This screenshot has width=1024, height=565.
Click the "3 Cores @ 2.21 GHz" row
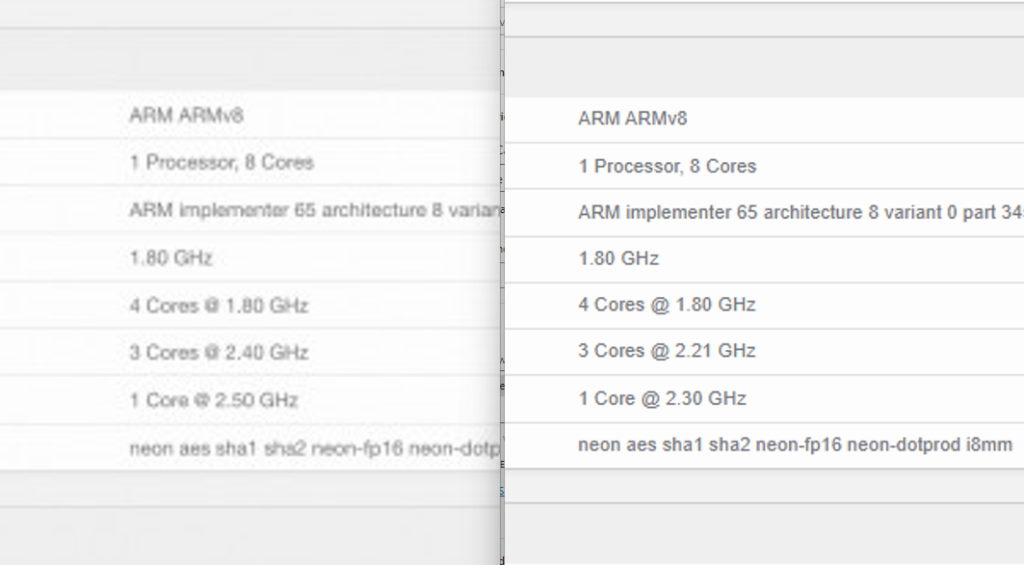[x=666, y=351]
